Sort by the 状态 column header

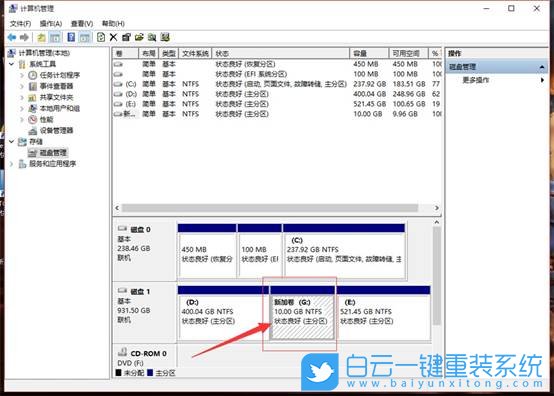[x=281, y=53]
